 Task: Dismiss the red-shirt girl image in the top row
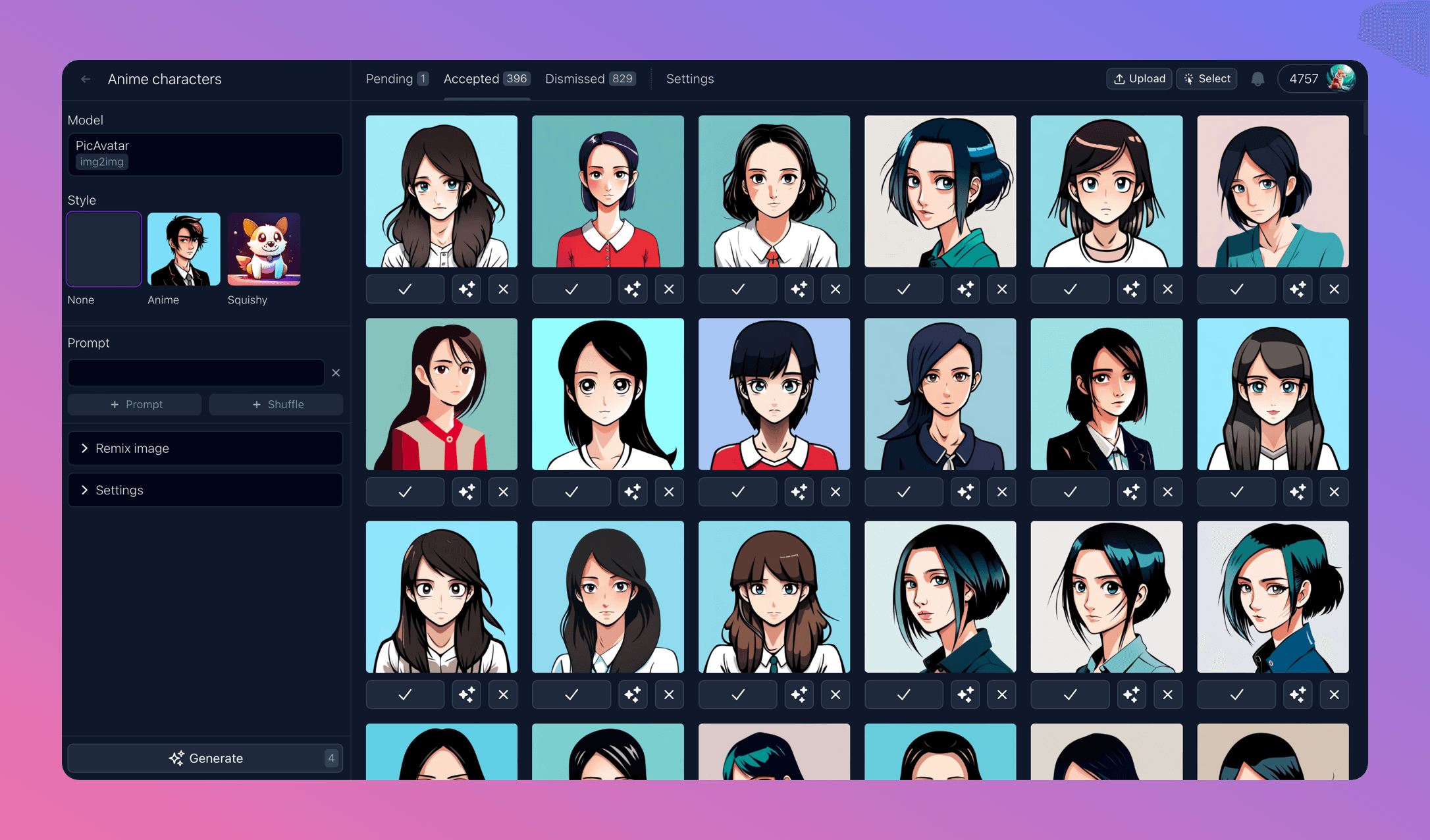669,289
